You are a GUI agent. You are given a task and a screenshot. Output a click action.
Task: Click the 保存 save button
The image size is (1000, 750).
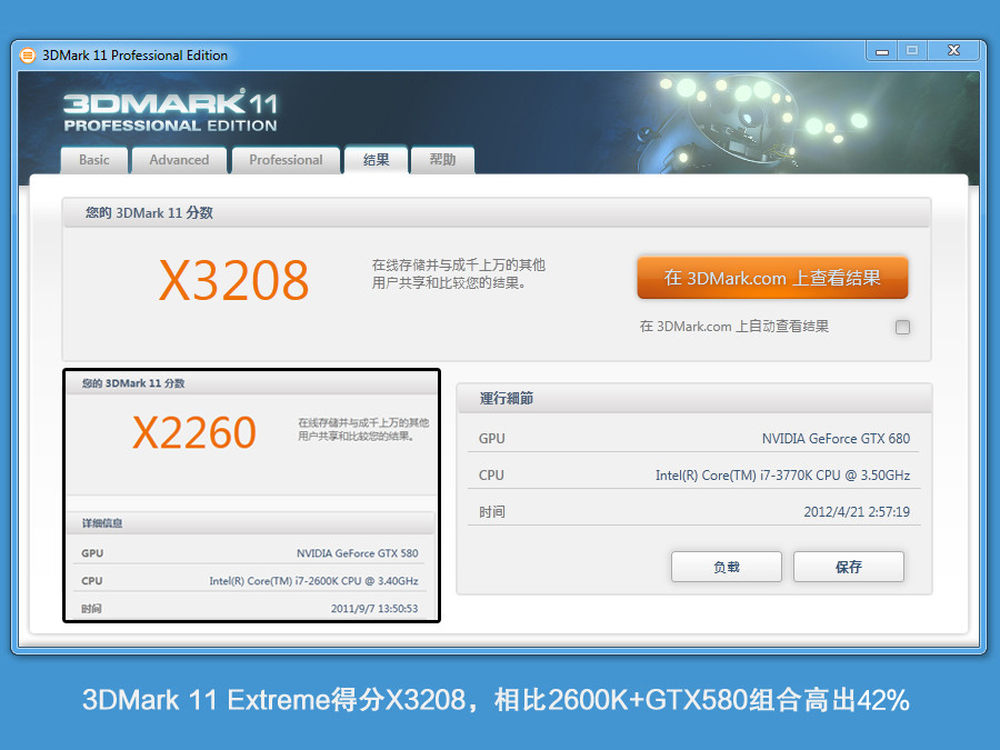tap(848, 567)
